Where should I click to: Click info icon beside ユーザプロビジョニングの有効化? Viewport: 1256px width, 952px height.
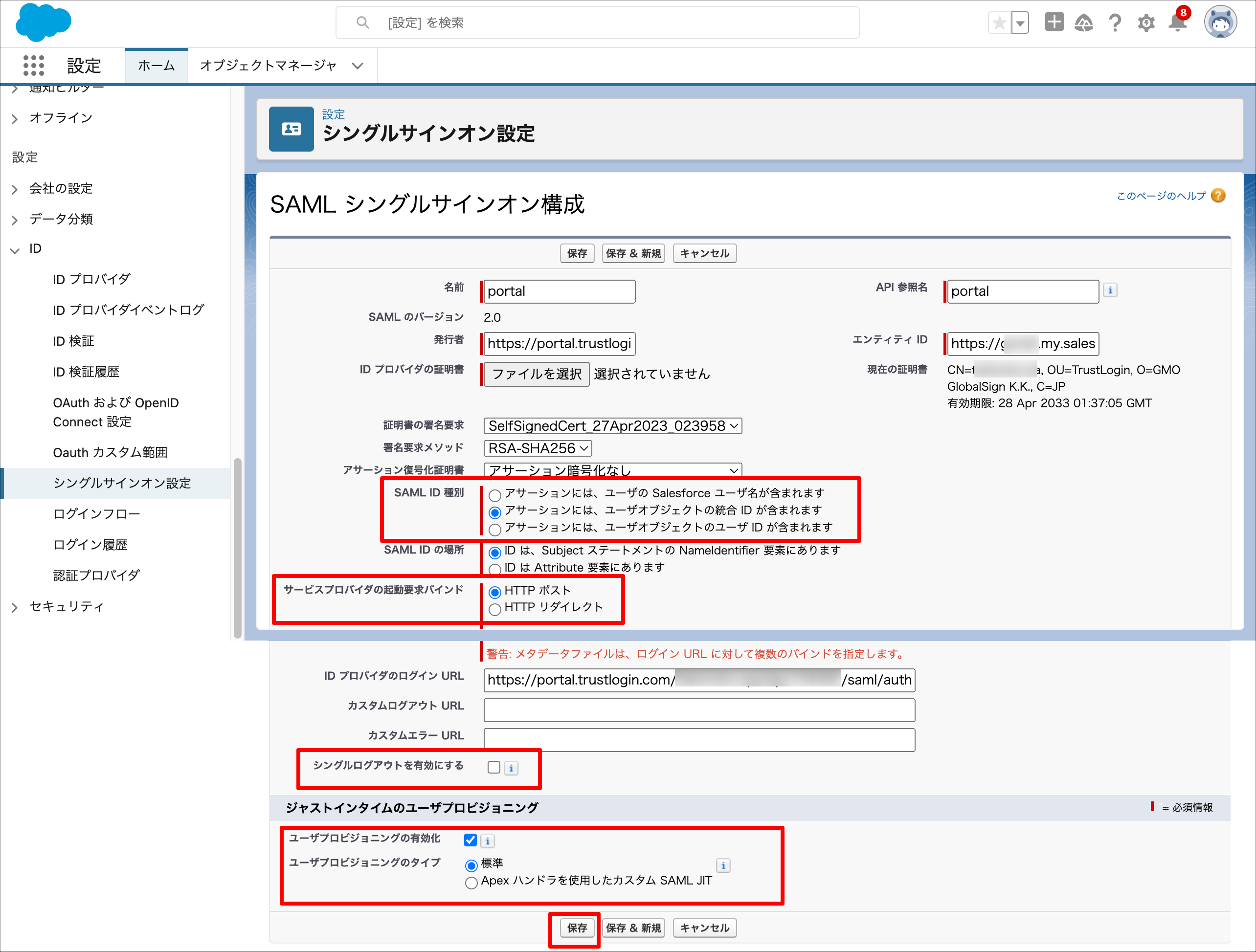click(x=488, y=841)
